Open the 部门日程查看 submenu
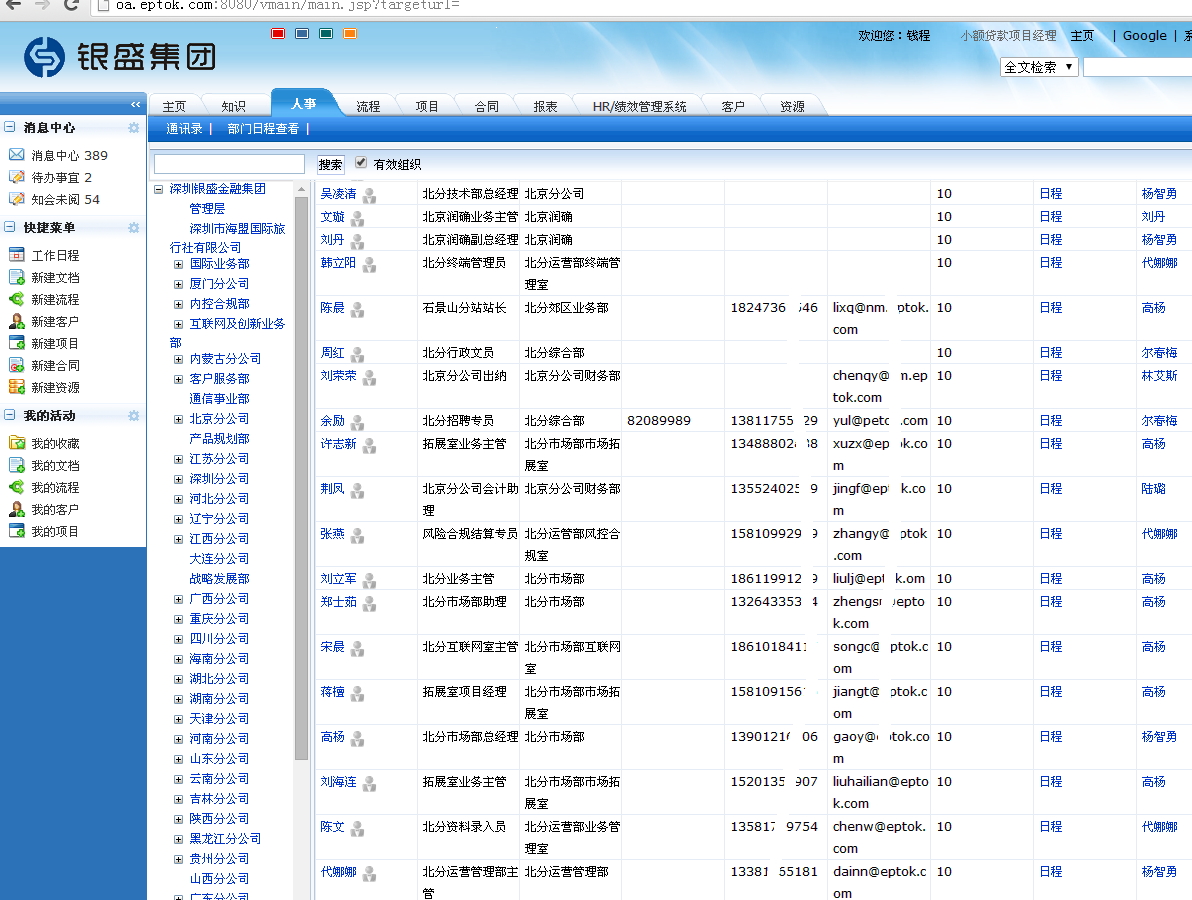 263,129
